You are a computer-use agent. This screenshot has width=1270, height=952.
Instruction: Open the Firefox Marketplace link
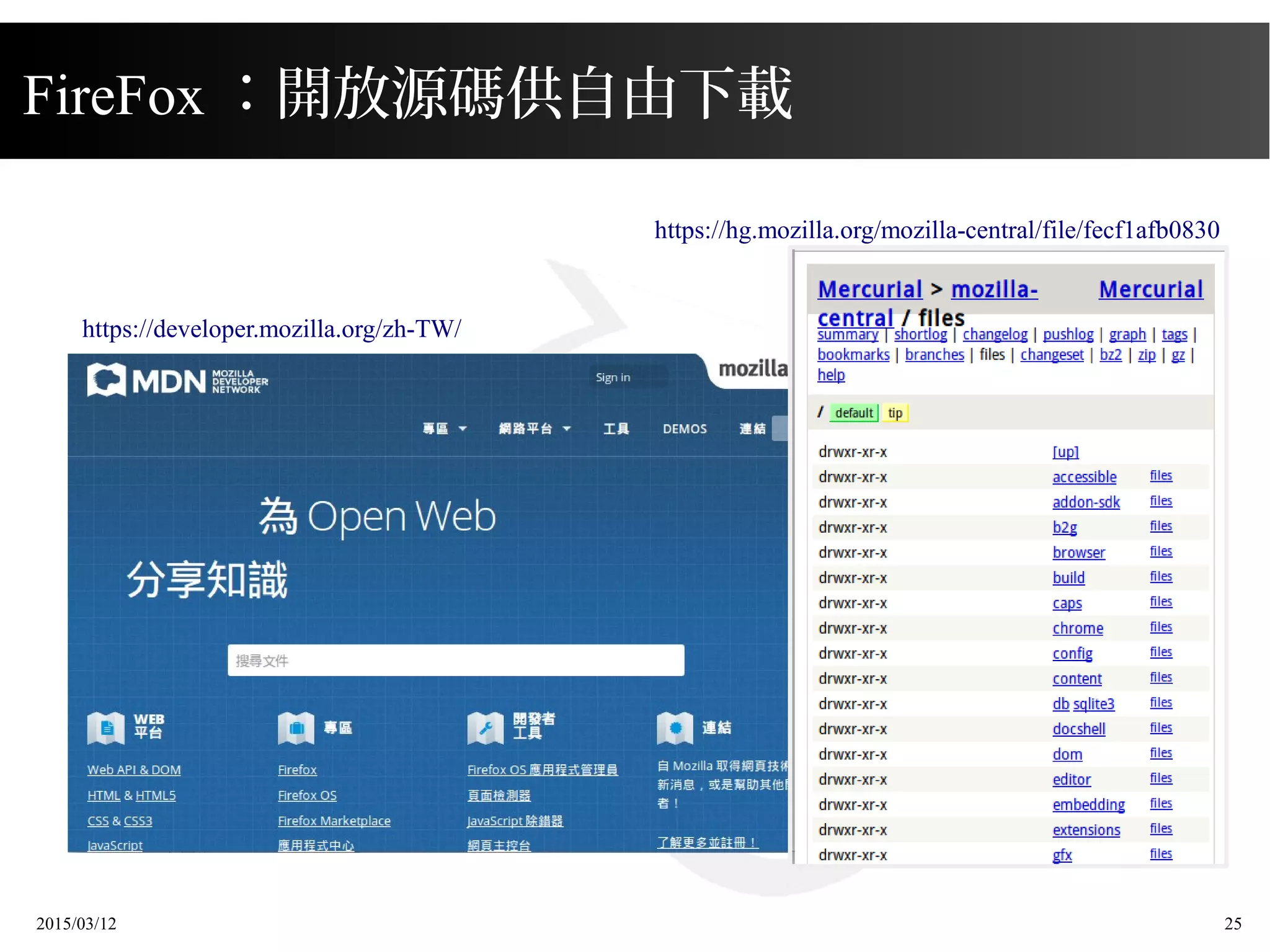tap(334, 821)
